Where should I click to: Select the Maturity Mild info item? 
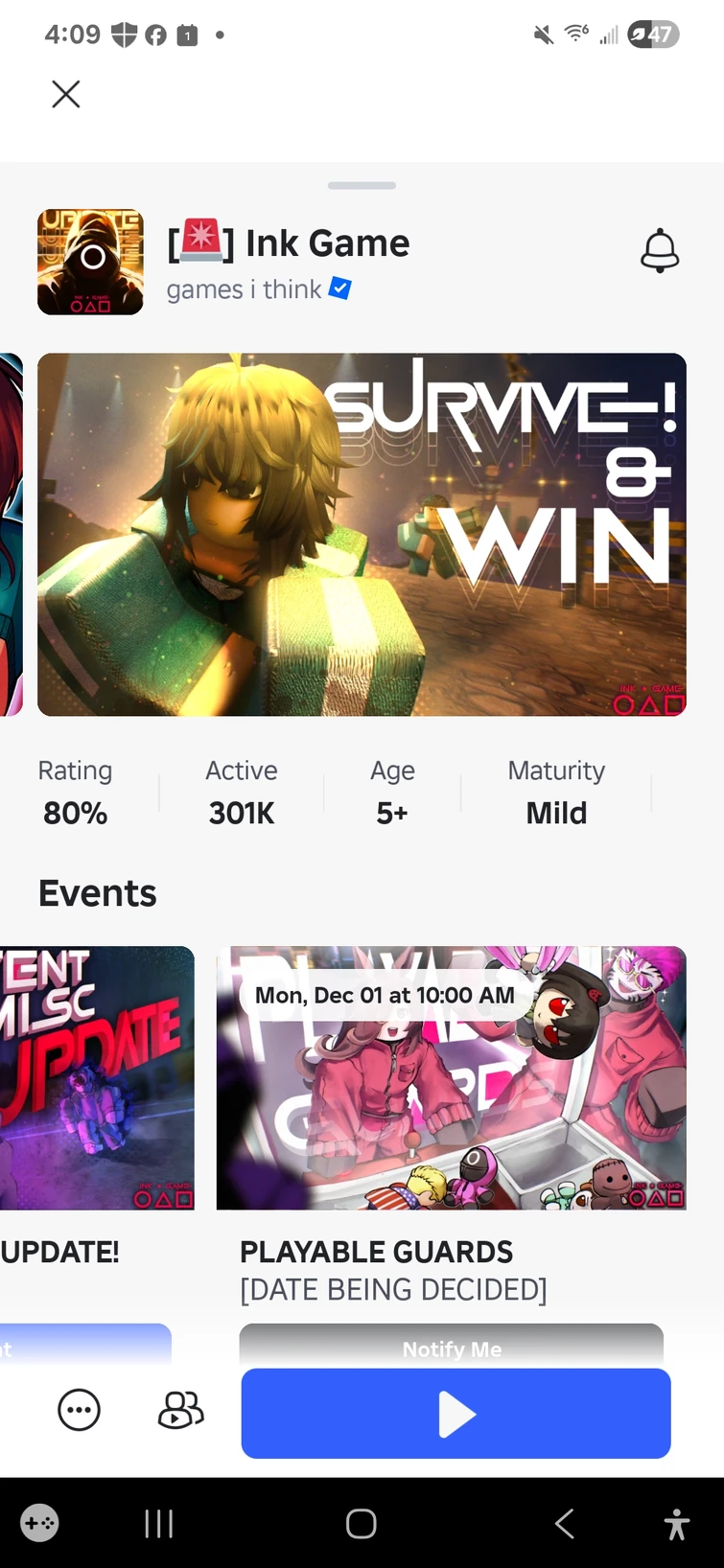pos(556,793)
